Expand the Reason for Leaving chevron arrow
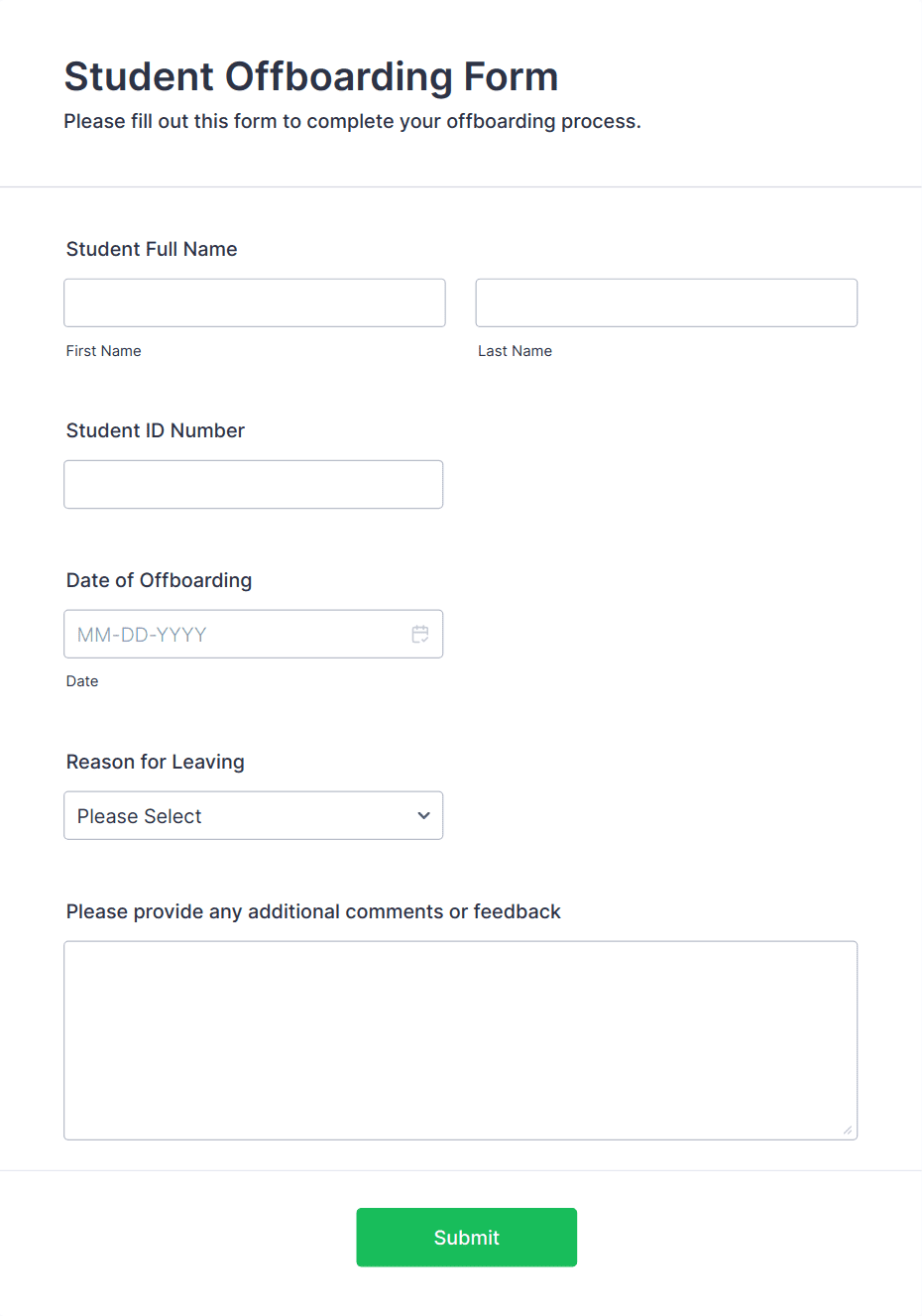The image size is (922, 1316). coord(423,815)
